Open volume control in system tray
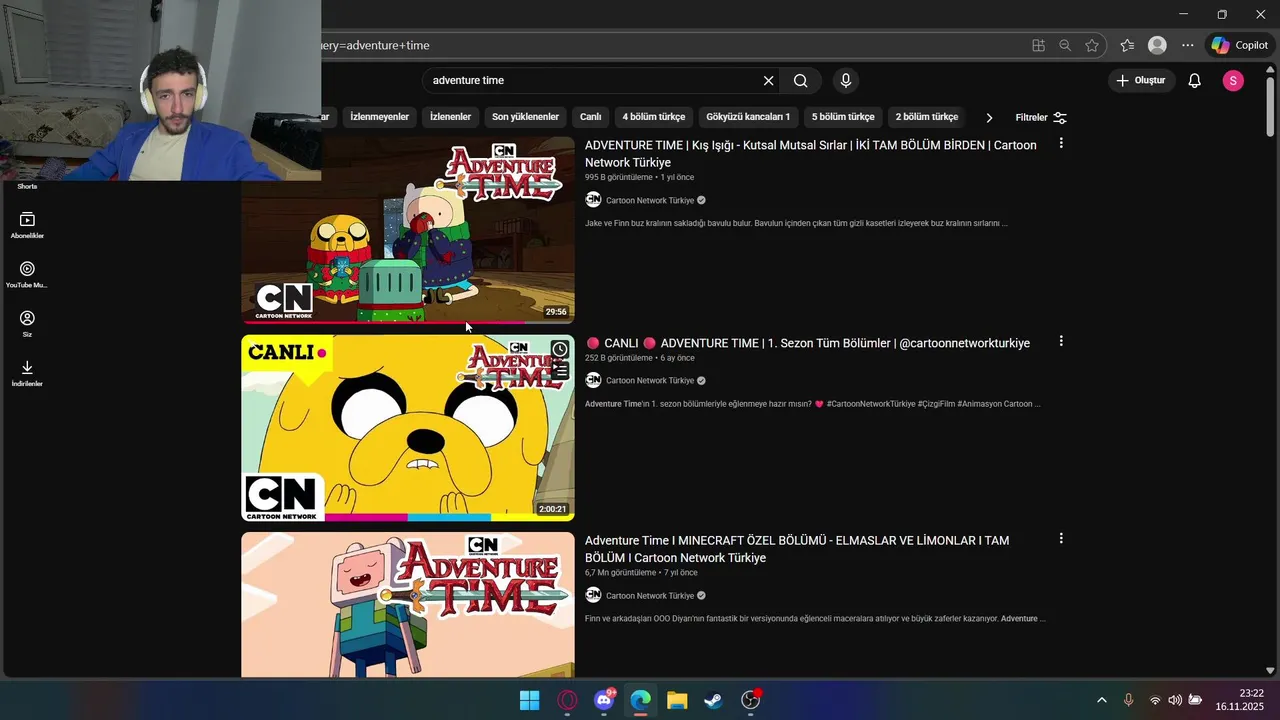The width and height of the screenshot is (1280, 720). 1175,700
